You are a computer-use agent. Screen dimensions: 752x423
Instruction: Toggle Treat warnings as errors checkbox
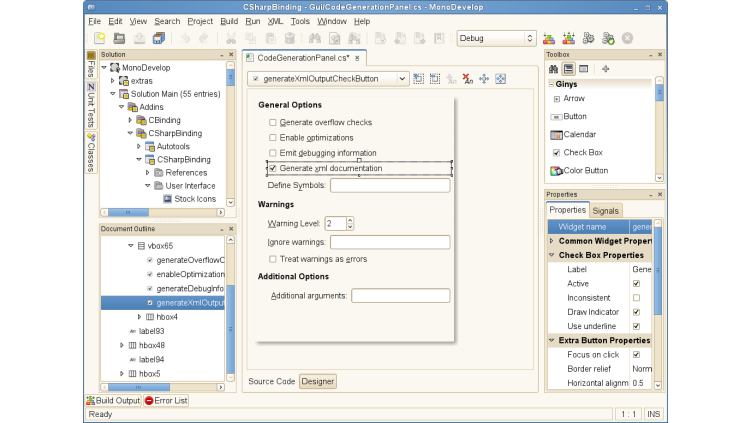272,259
